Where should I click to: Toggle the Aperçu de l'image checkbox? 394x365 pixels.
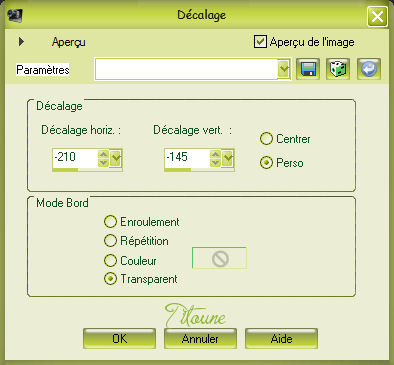[x=260, y=42]
